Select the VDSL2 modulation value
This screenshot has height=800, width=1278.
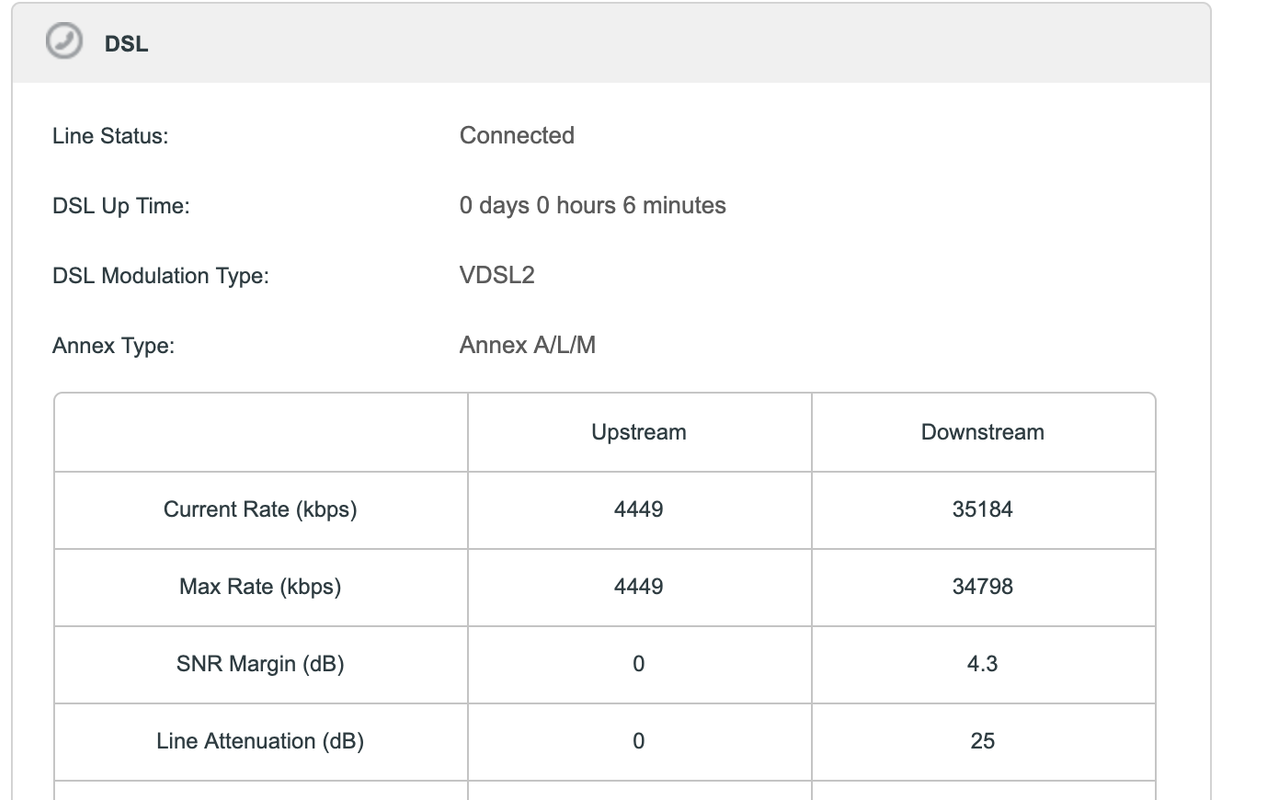coord(497,275)
